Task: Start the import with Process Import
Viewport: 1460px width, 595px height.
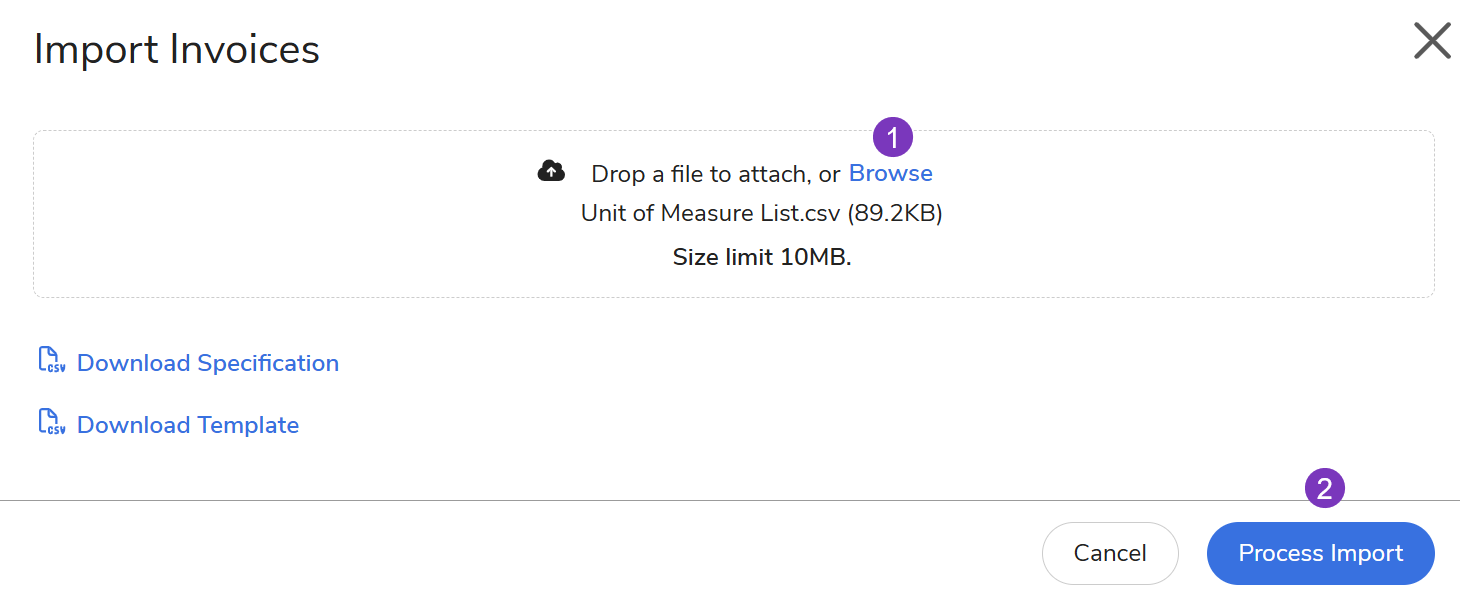Action: point(1320,553)
